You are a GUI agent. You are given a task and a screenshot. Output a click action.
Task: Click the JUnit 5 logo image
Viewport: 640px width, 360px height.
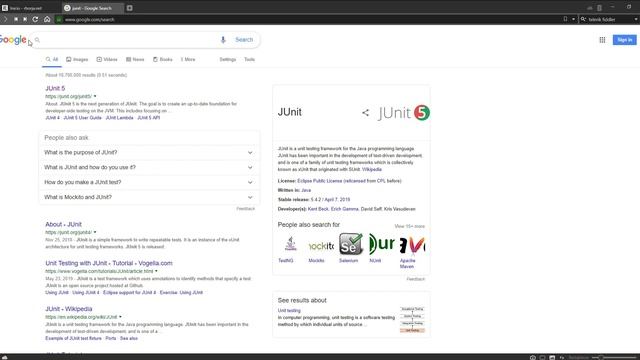(x=404, y=113)
